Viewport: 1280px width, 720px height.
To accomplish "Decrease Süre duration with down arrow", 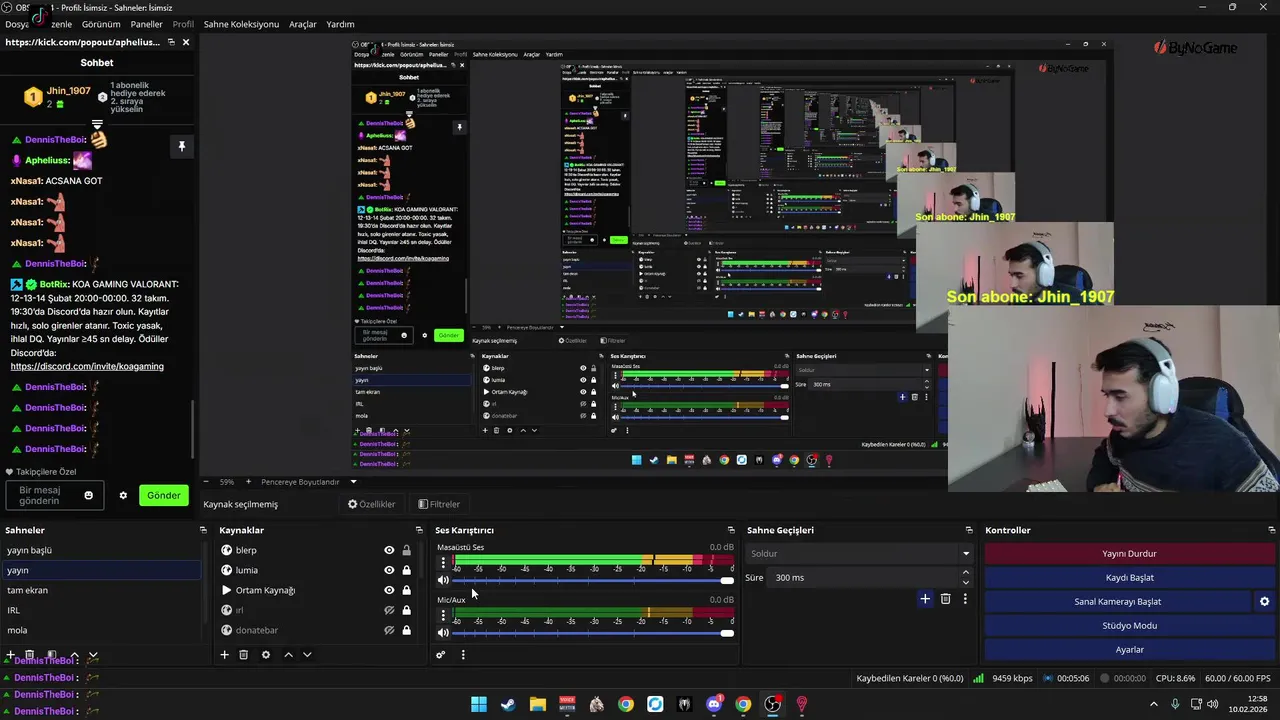I will (x=965, y=583).
